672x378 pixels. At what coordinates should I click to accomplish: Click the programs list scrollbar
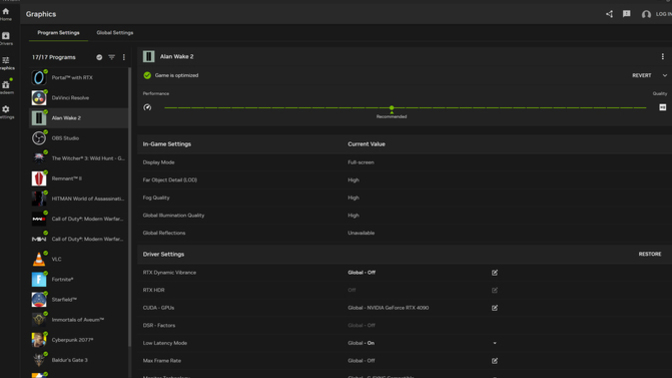(129, 207)
